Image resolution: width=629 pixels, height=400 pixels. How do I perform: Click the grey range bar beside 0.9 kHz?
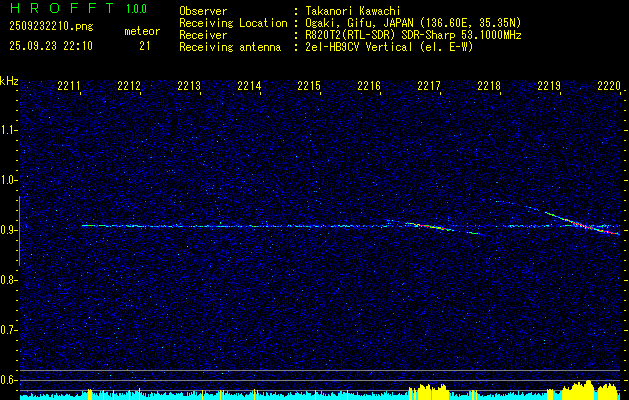(19, 231)
